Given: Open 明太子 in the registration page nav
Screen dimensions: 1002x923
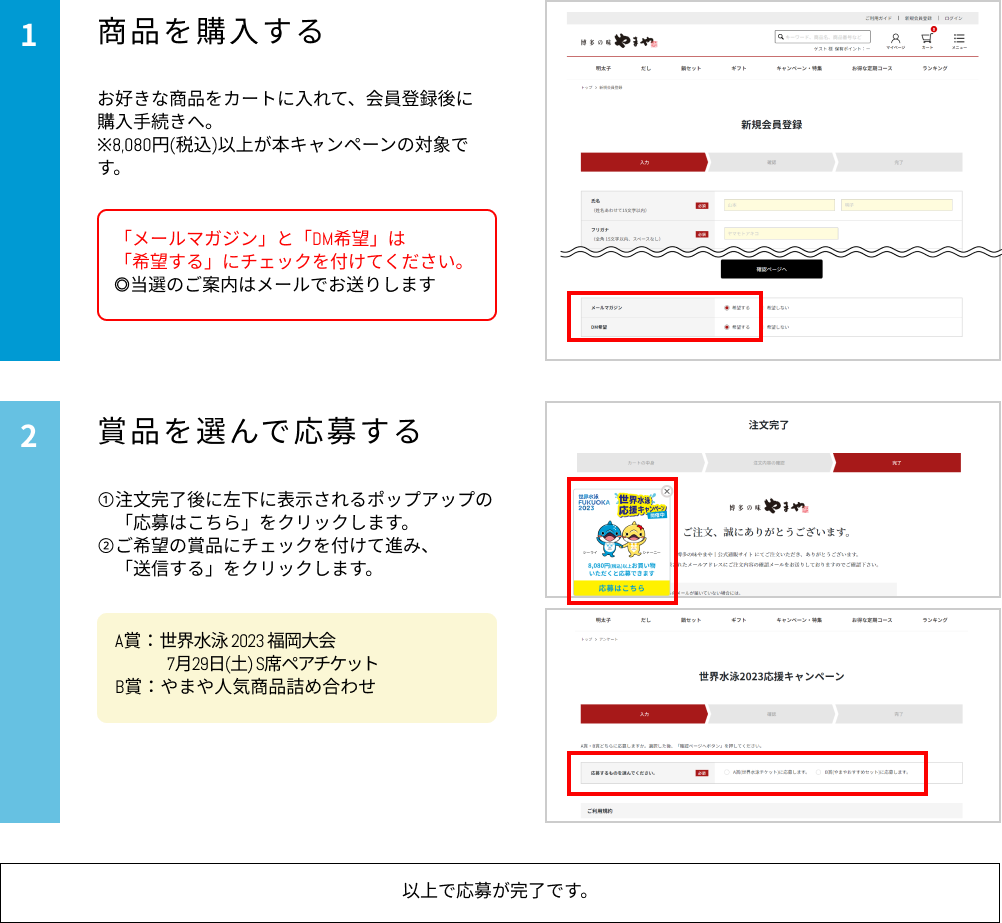Looking at the screenshot, I should pos(603,68).
